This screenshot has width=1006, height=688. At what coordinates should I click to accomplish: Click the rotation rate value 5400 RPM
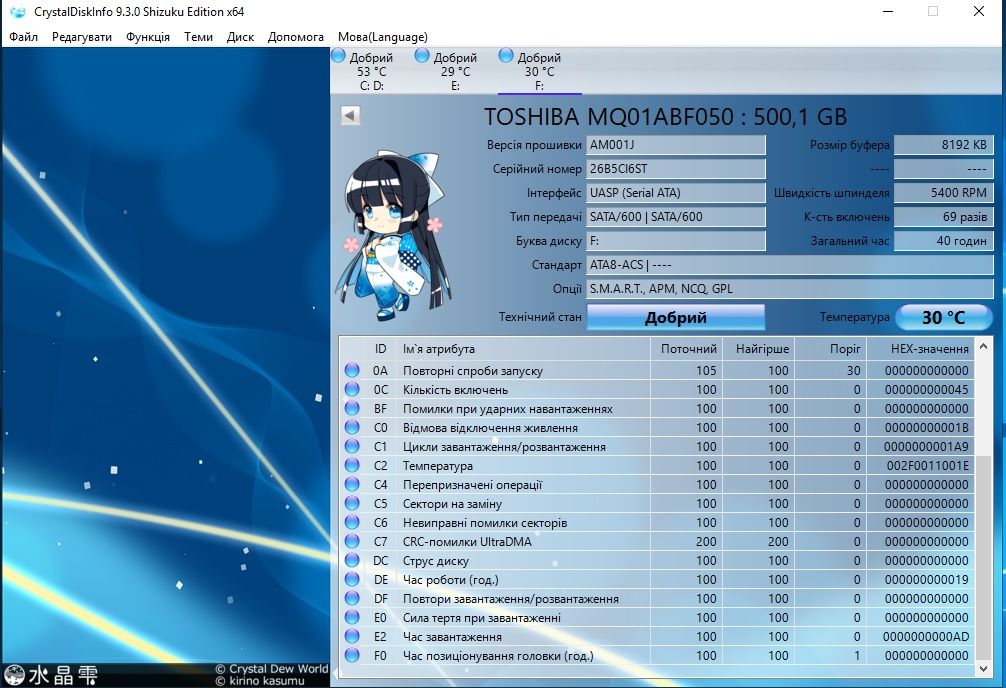pyautogui.click(x=943, y=193)
